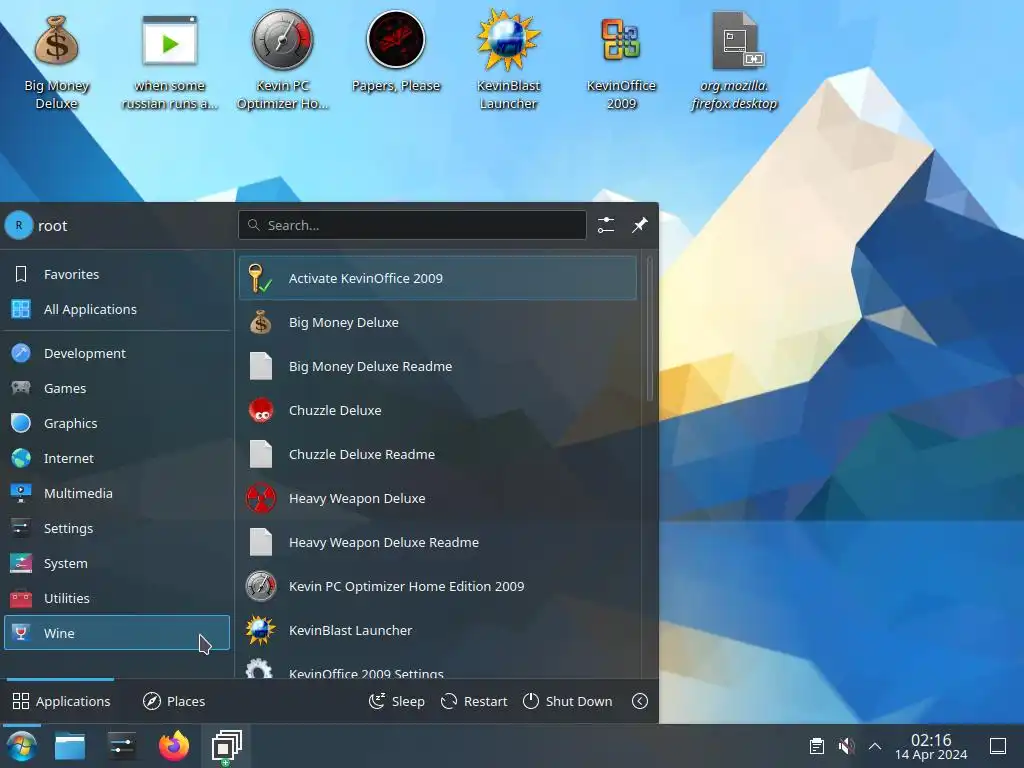Image resolution: width=1024 pixels, height=768 pixels.
Task: Launch KevinBlast Launcher from Wine list
Action: tap(438, 631)
